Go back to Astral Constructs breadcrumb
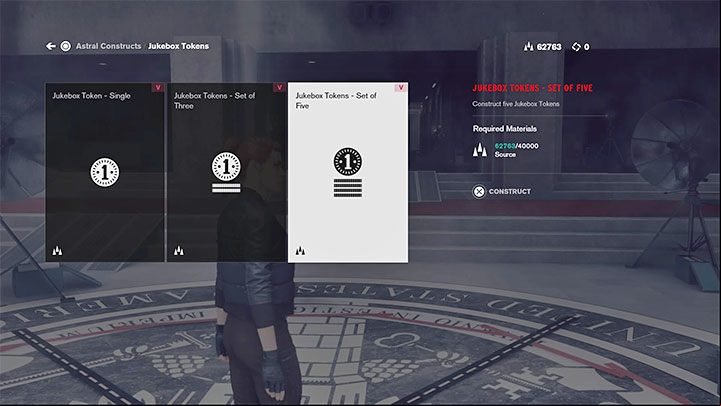The height and width of the screenshot is (406, 721). 109,46
